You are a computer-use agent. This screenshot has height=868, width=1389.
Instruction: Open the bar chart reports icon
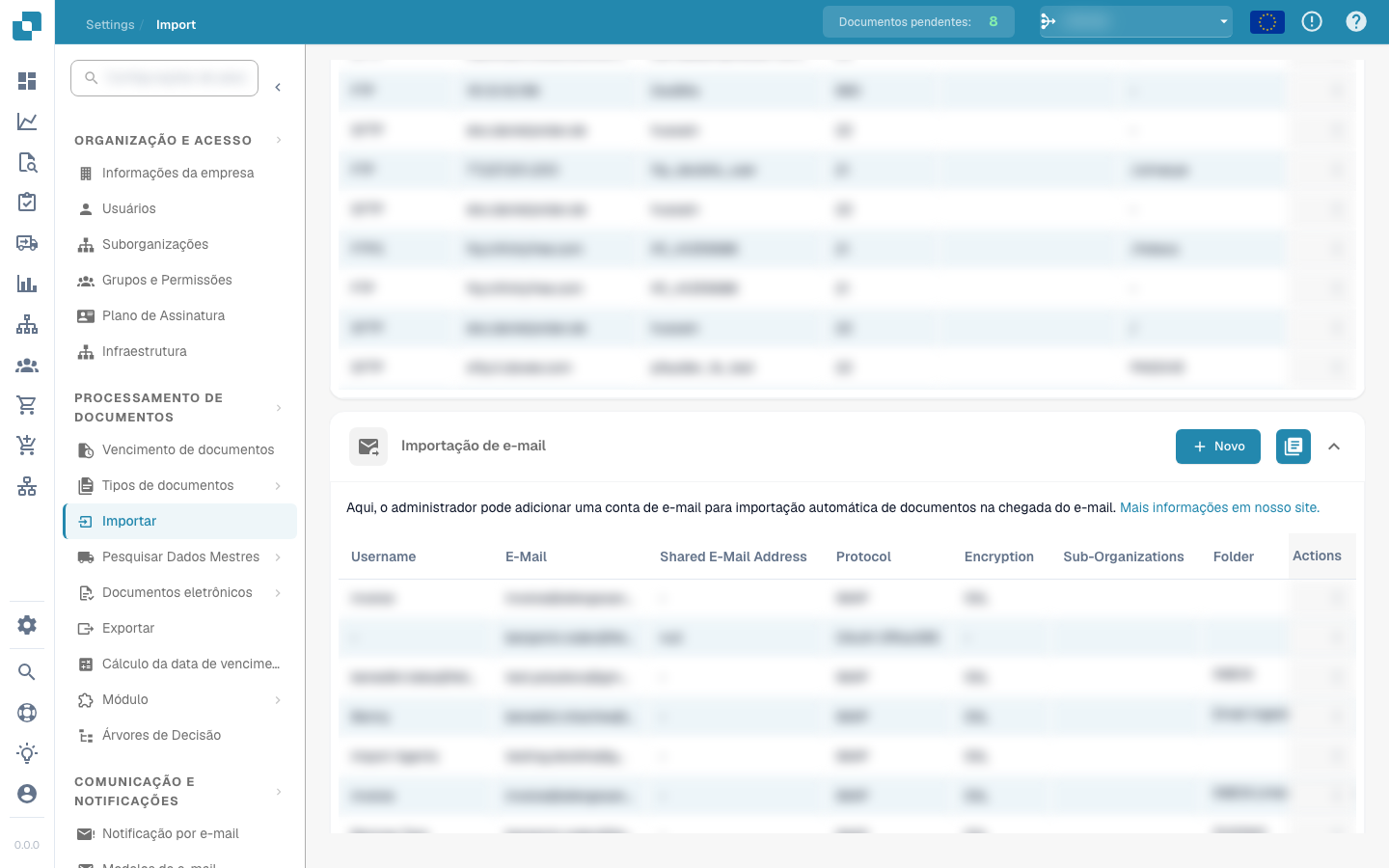pyautogui.click(x=27, y=284)
